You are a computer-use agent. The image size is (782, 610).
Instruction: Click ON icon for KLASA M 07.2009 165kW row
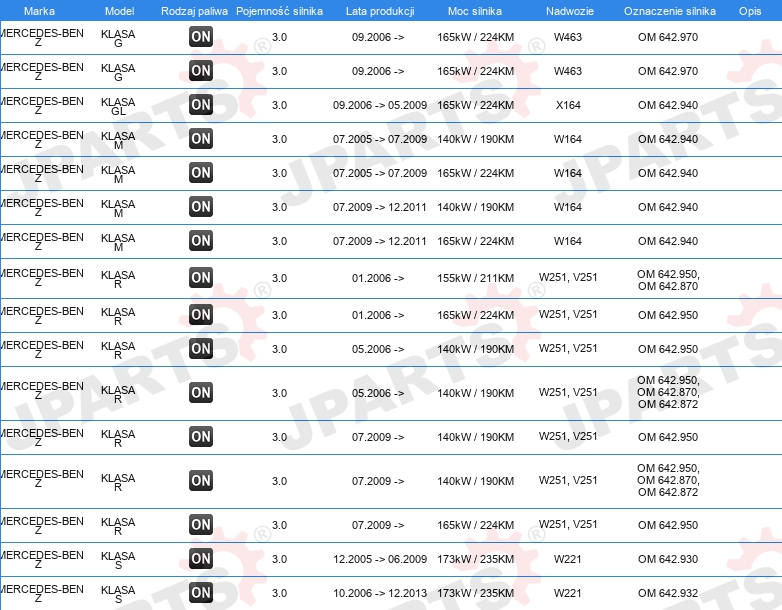201,240
